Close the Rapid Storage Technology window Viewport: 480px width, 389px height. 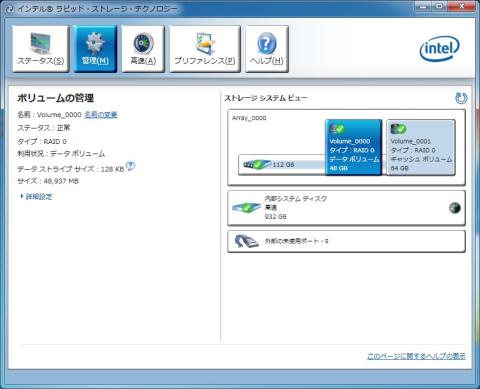click(461, 6)
